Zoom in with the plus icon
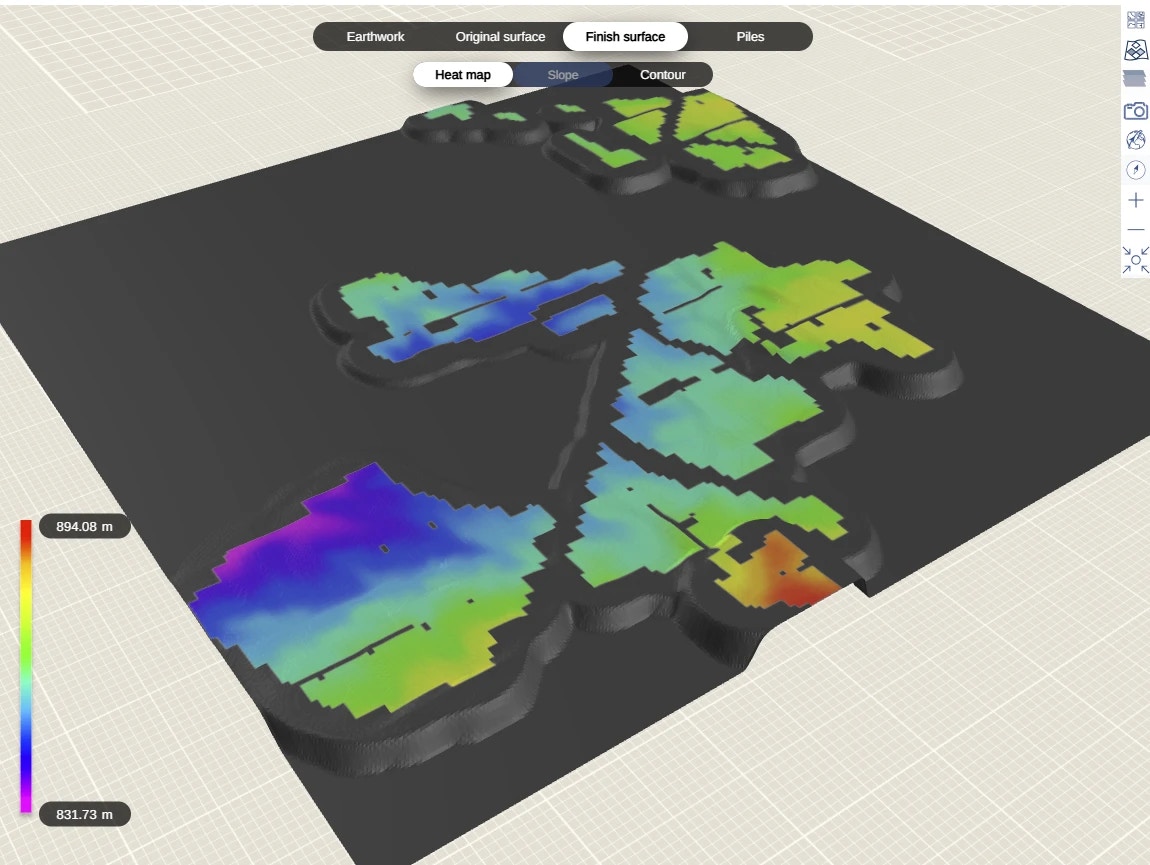The height and width of the screenshot is (865, 1150). pos(1135,200)
